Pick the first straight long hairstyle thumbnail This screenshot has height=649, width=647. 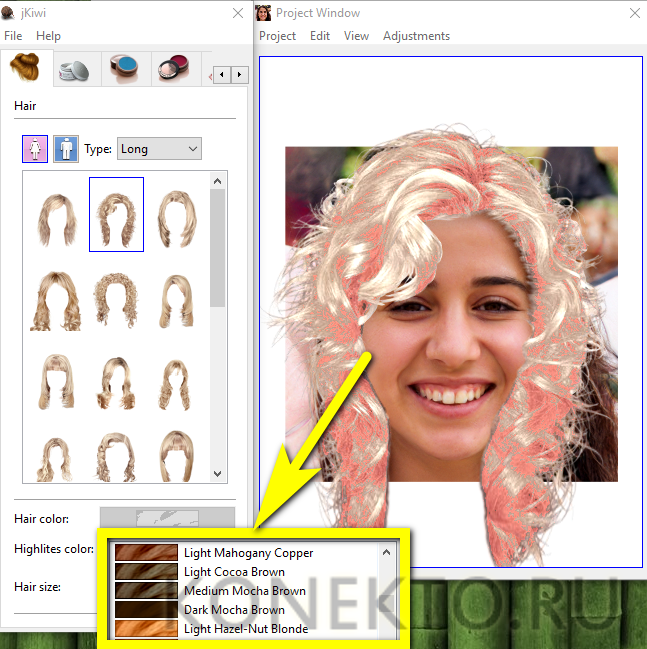(56, 214)
